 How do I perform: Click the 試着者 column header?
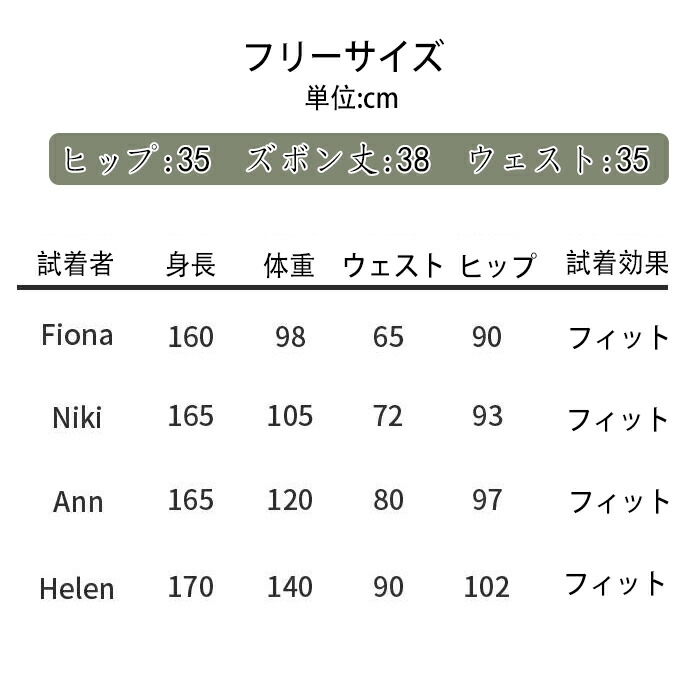tap(76, 264)
